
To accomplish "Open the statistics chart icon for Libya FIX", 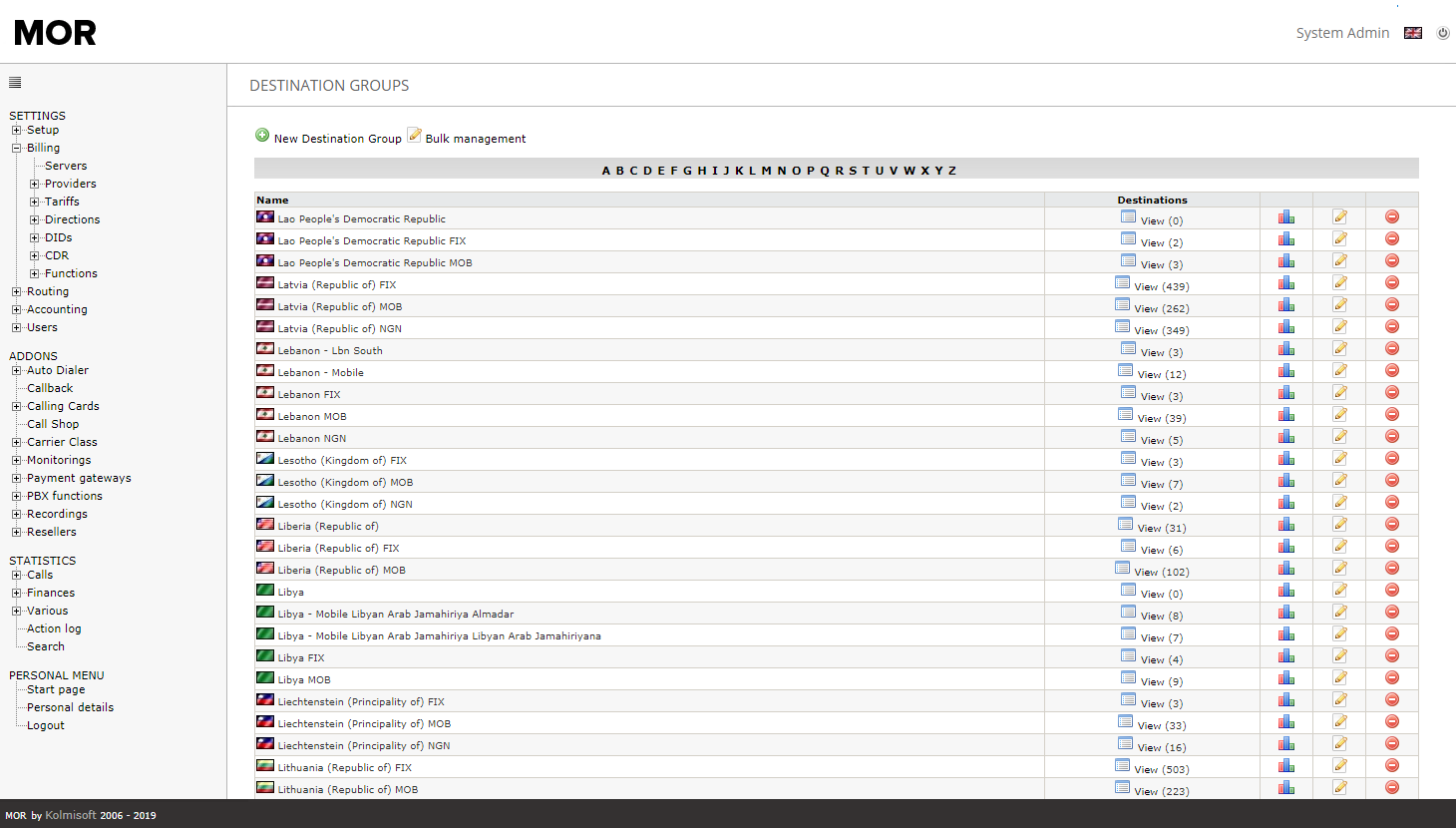I will coord(1286,656).
